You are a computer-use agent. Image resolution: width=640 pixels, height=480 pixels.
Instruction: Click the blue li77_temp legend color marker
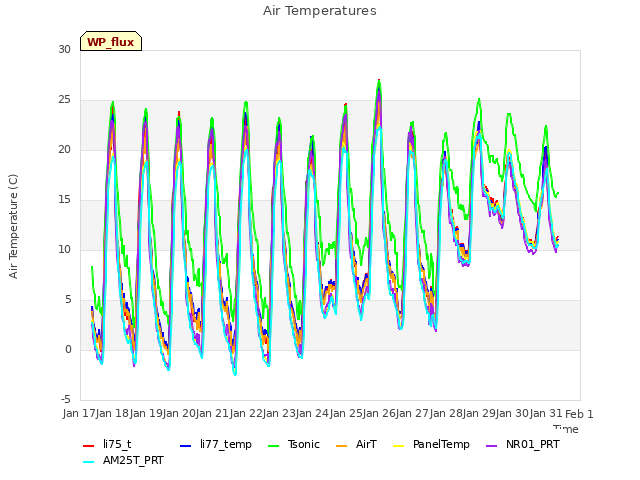tap(186, 446)
